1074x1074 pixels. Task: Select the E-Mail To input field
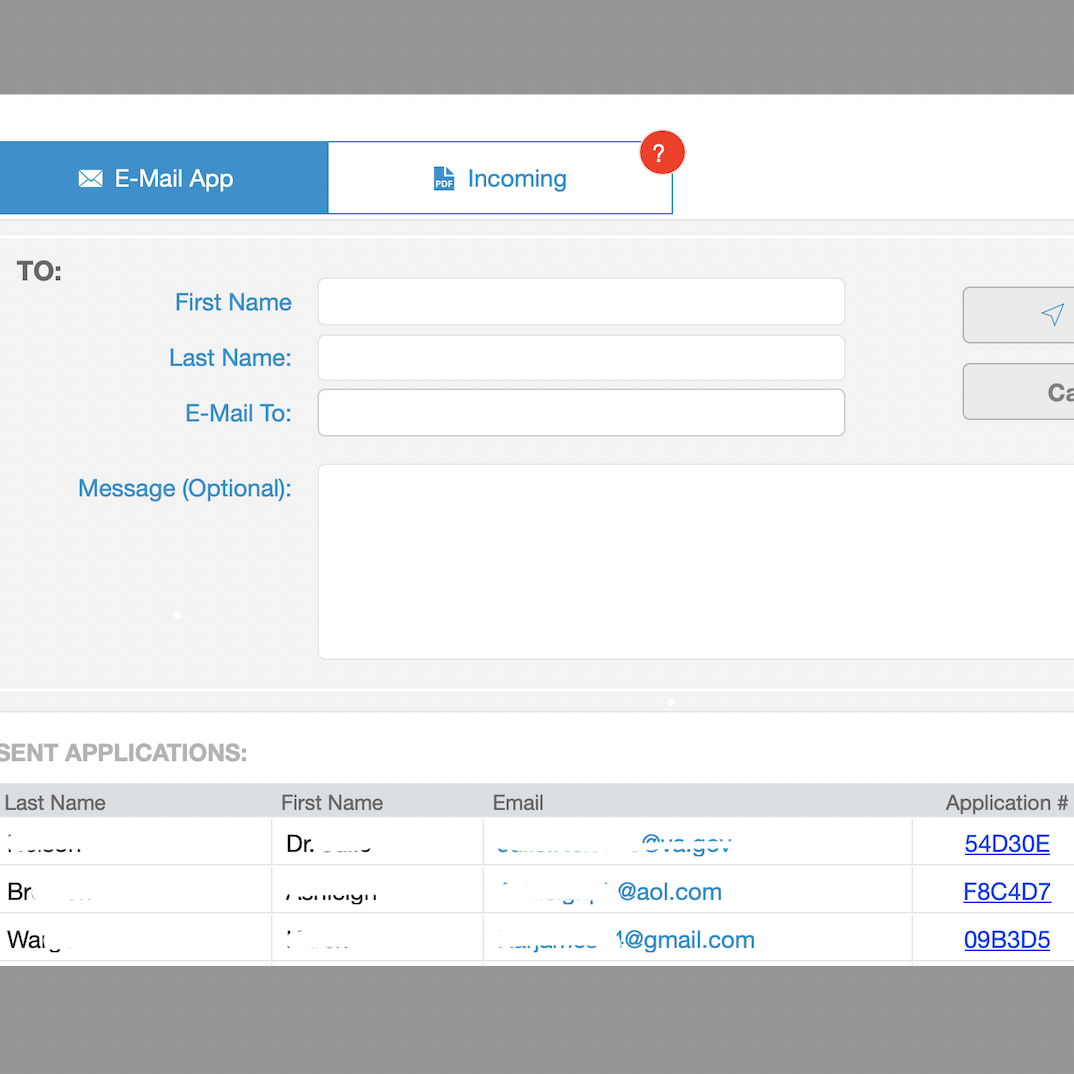(x=581, y=413)
